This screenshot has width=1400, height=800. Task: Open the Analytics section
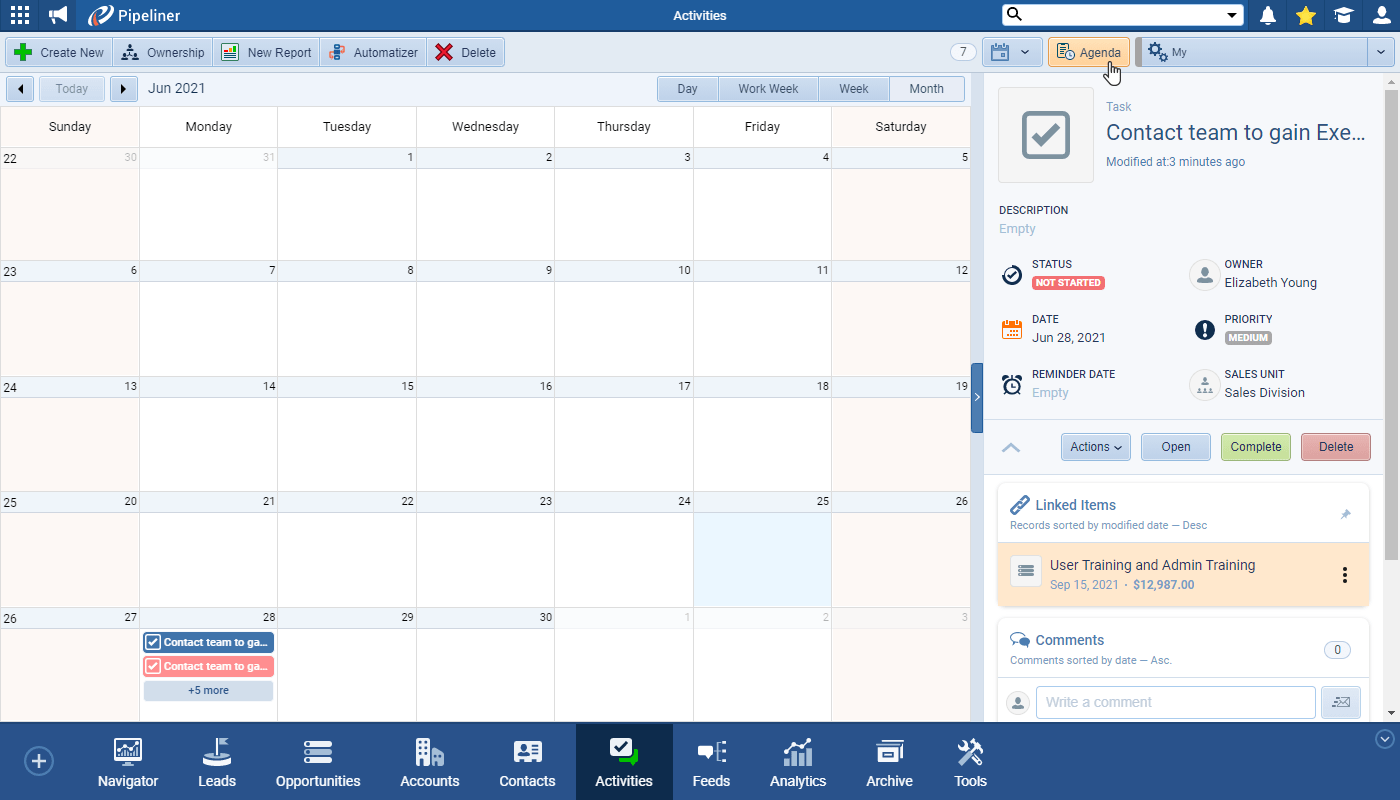pos(797,761)
